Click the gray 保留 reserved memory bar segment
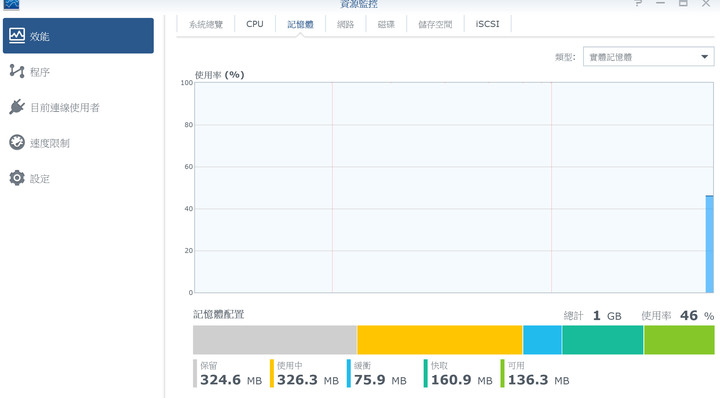 275,340
